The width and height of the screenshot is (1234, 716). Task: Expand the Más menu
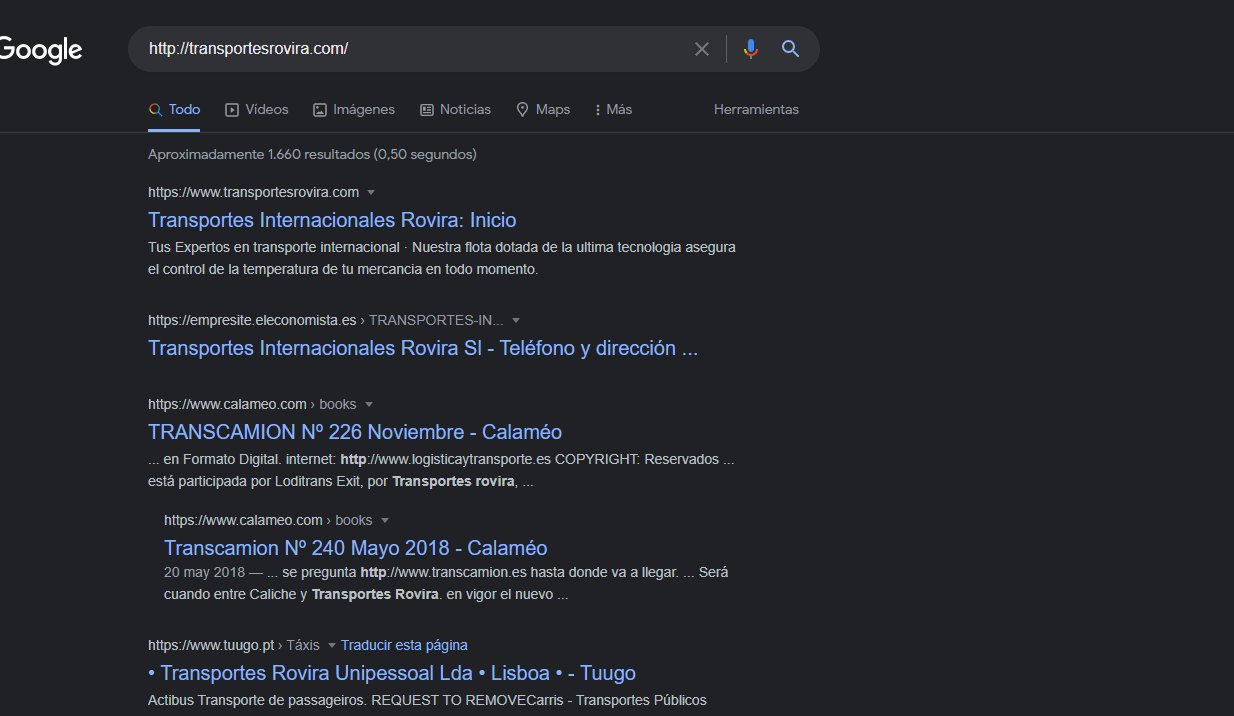click(613, 110)
